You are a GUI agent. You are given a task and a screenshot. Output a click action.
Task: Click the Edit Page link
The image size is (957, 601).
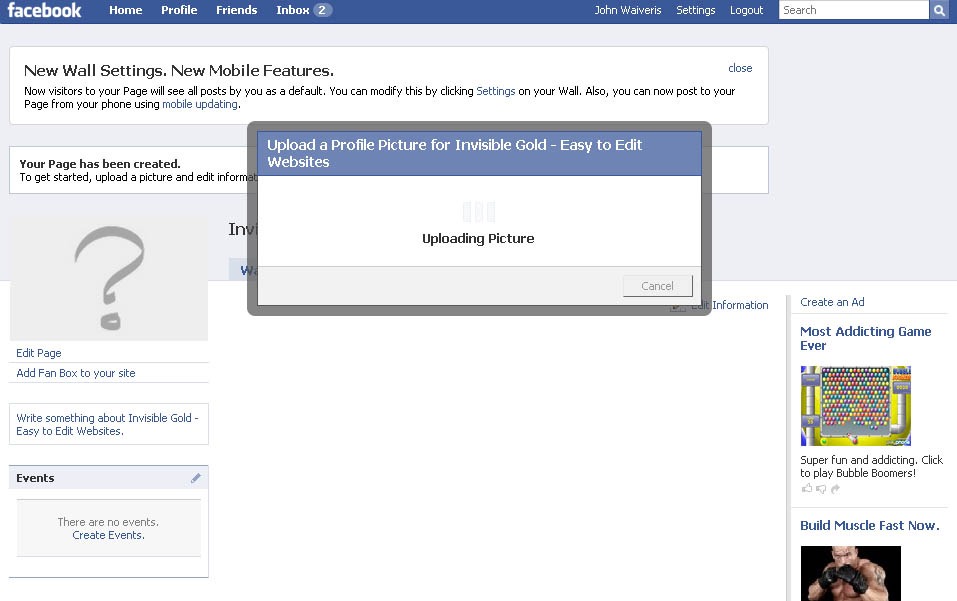pos(38,353)
